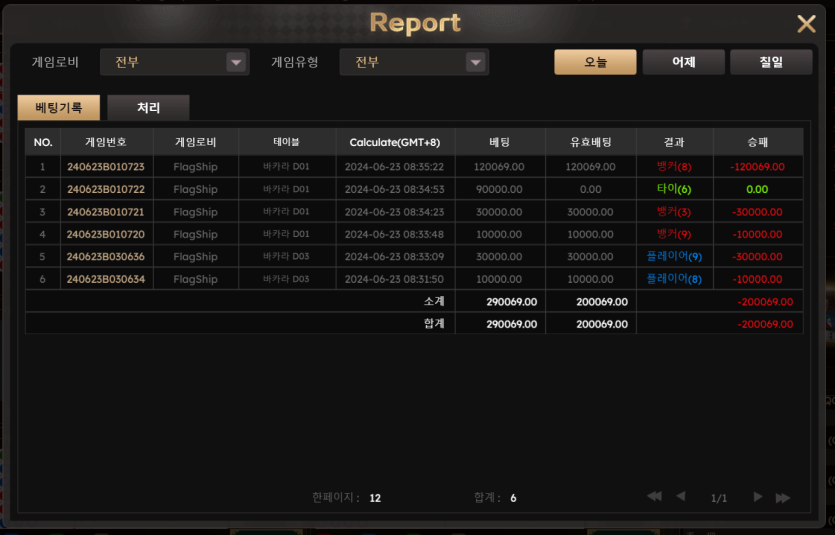Open game number 240623B010722
Viewport: 835px width, 535px height.
click(x=106, y=189)
